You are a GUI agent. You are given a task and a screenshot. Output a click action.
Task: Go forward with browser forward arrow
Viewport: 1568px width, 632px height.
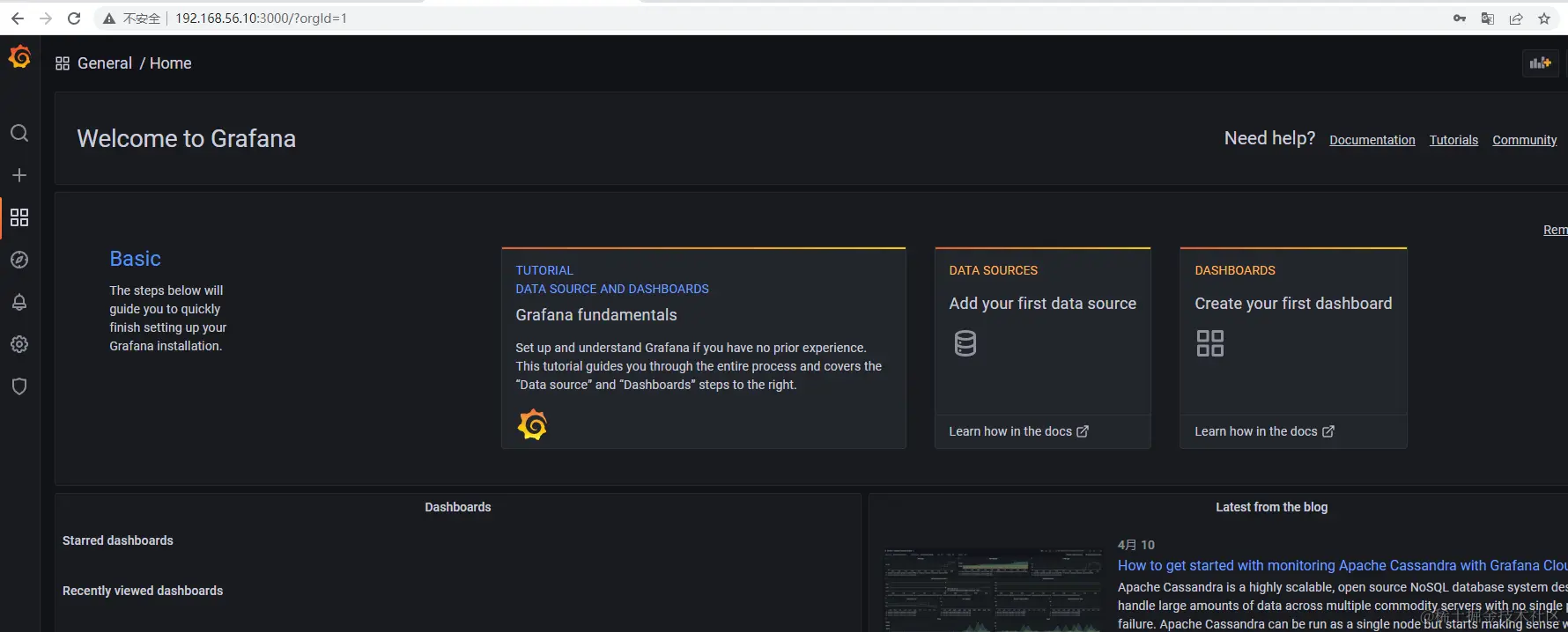(x=46, y=18)
